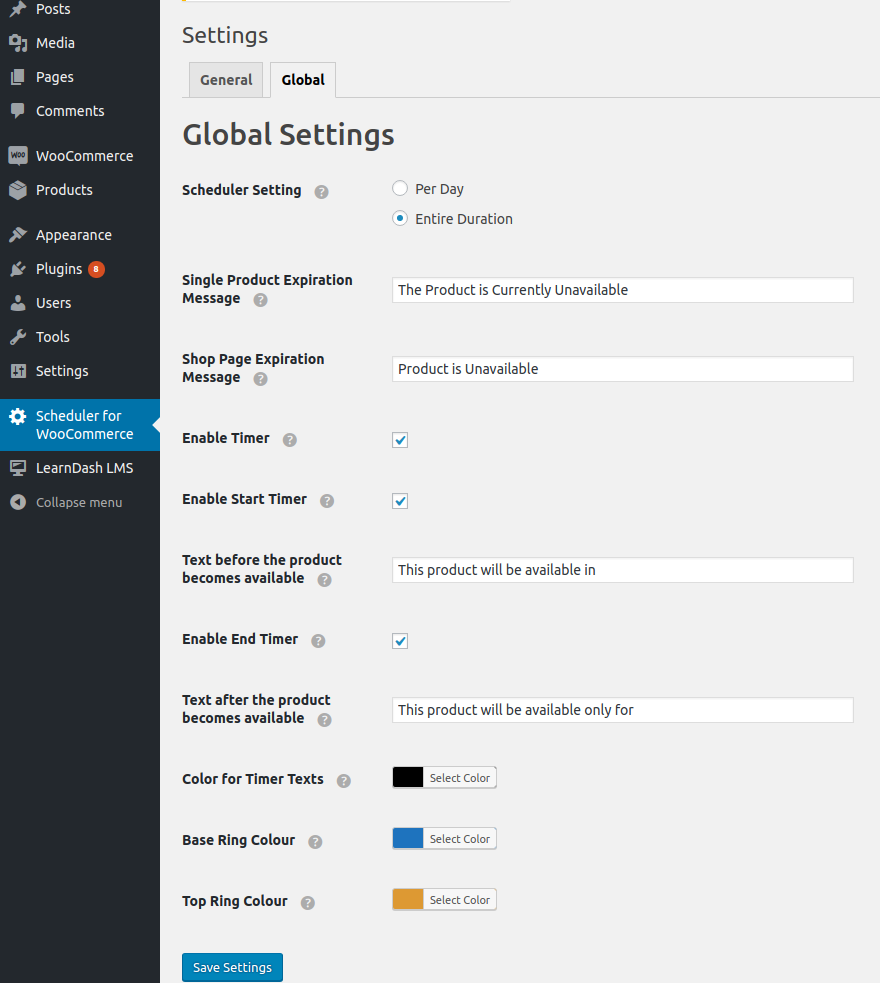The image size is (880, 983).
Task: Show help for Single Product Expiration Message
Action: click(261, 300)
